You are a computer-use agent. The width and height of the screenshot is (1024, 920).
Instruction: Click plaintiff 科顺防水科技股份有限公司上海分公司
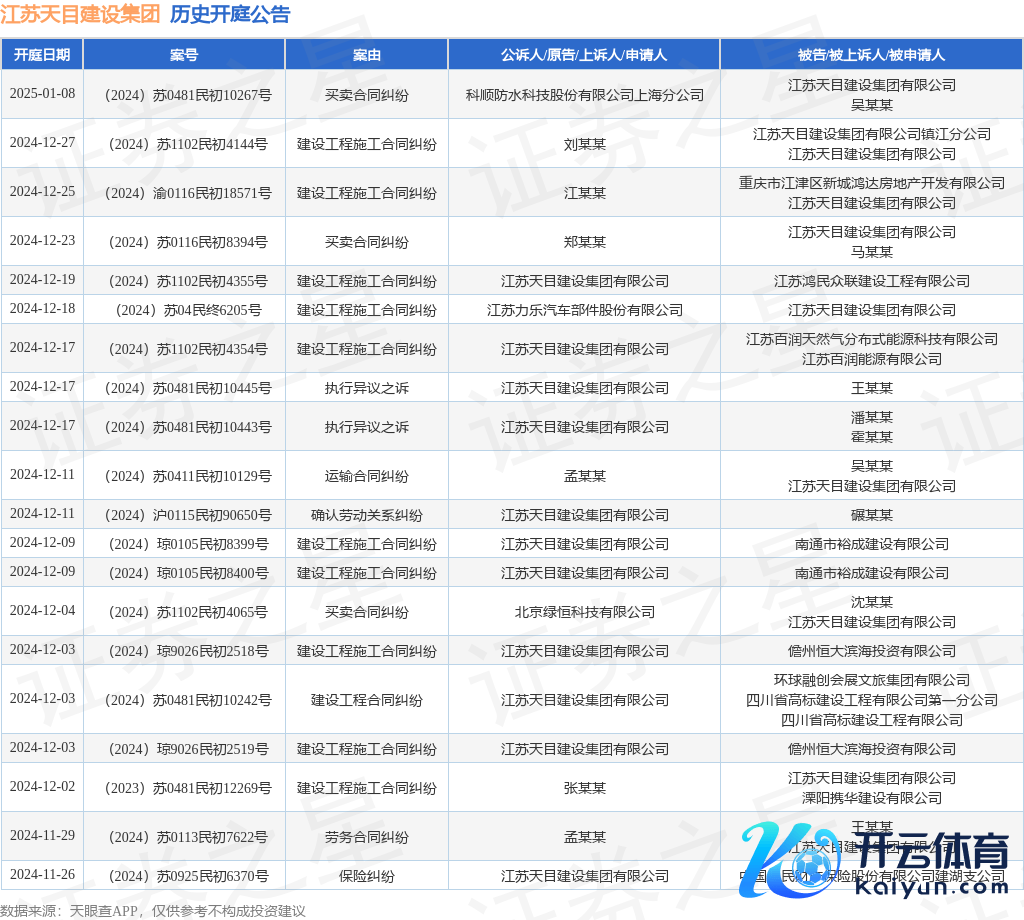click(x=584, y=95)
